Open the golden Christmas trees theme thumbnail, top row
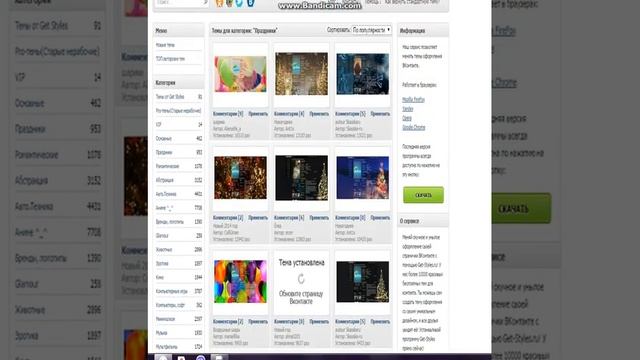The image size is (640, 360). [301, 74]
